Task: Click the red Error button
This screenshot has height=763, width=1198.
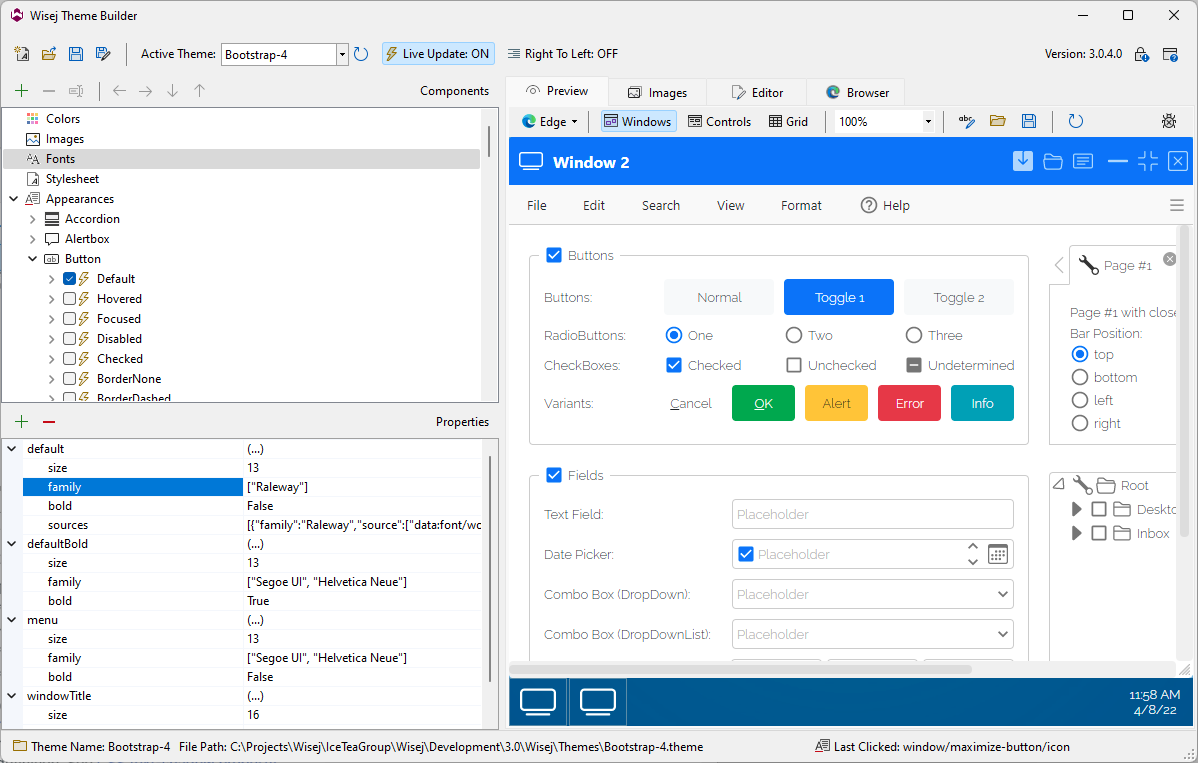Action: click(909, 403)
